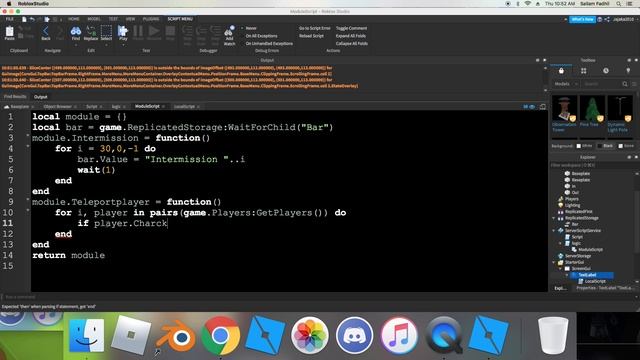Image resolution: width=640 pixels, height=360 pixels.
Task: Click Expand All Folds action
Action: 350,36
